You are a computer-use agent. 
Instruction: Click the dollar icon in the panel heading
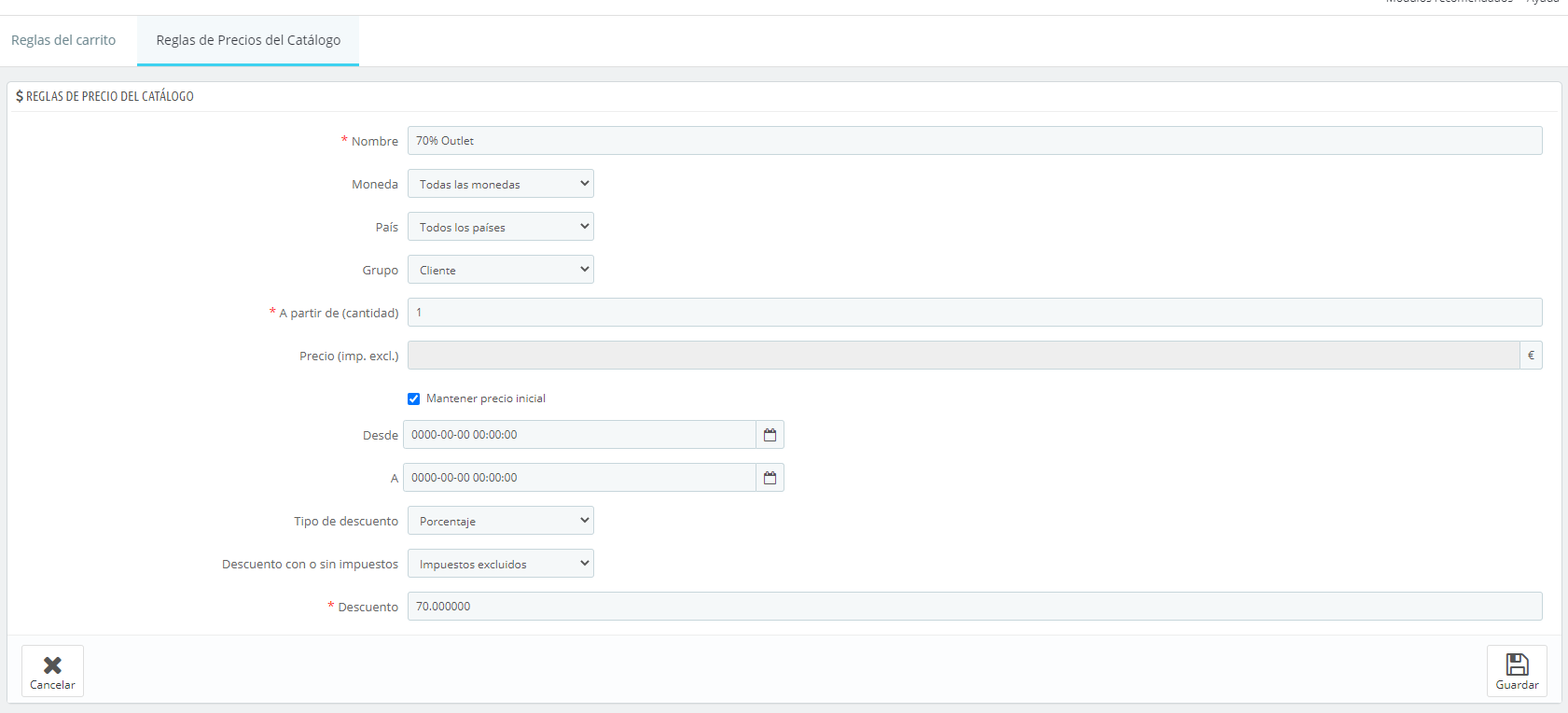pos(20,96)
